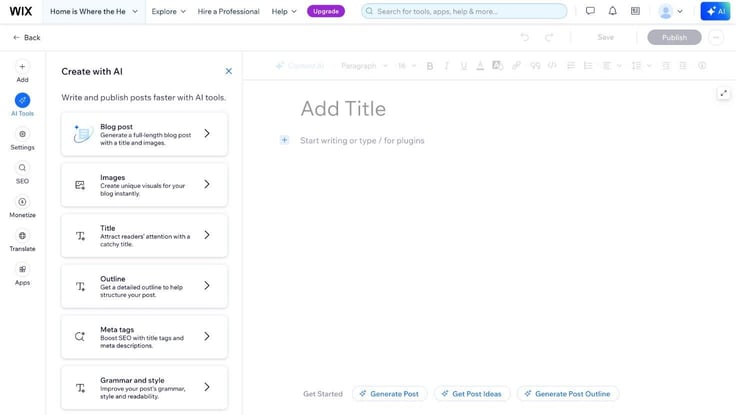Increase indent of text

[x=683, y=66]
